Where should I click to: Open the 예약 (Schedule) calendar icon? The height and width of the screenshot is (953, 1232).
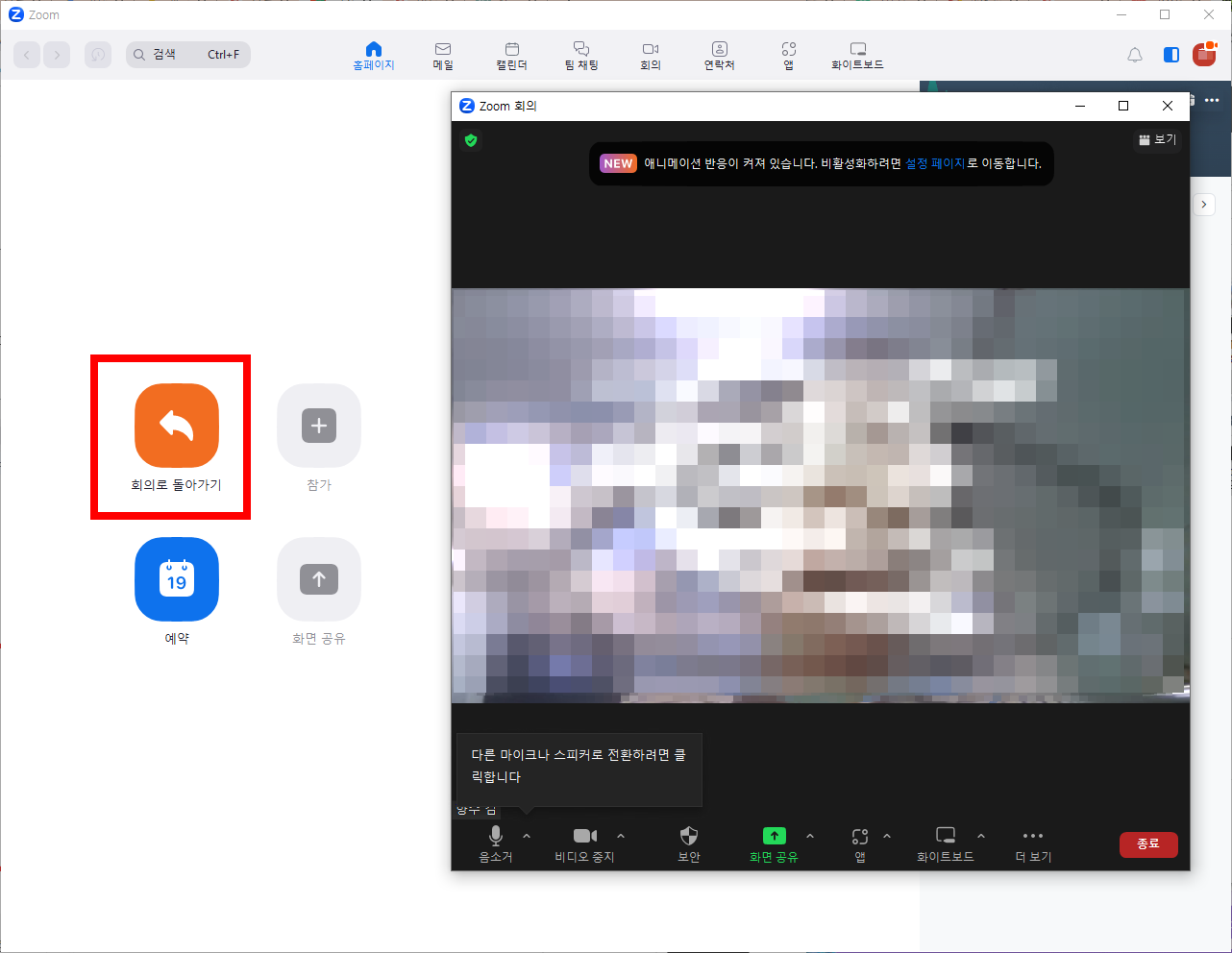177,579
